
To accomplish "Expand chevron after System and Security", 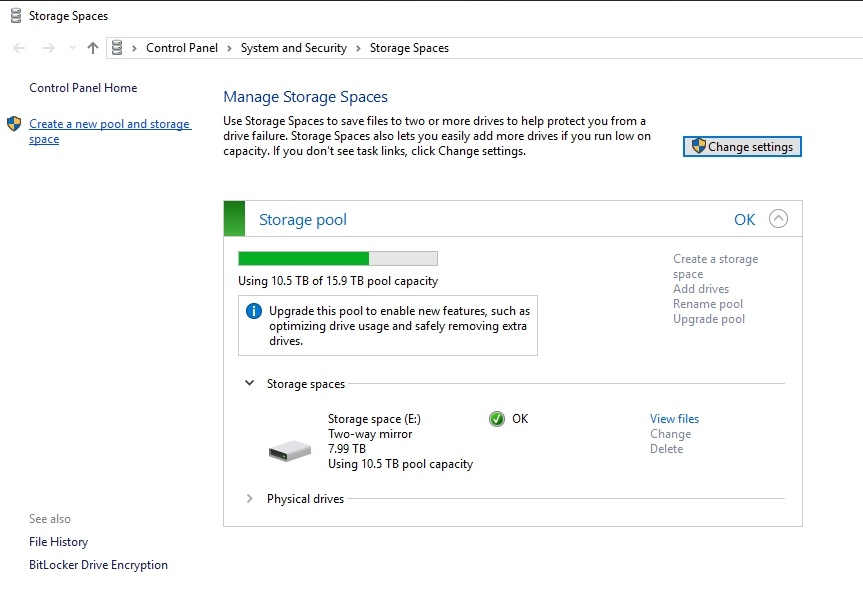I will tap(358, 48).
